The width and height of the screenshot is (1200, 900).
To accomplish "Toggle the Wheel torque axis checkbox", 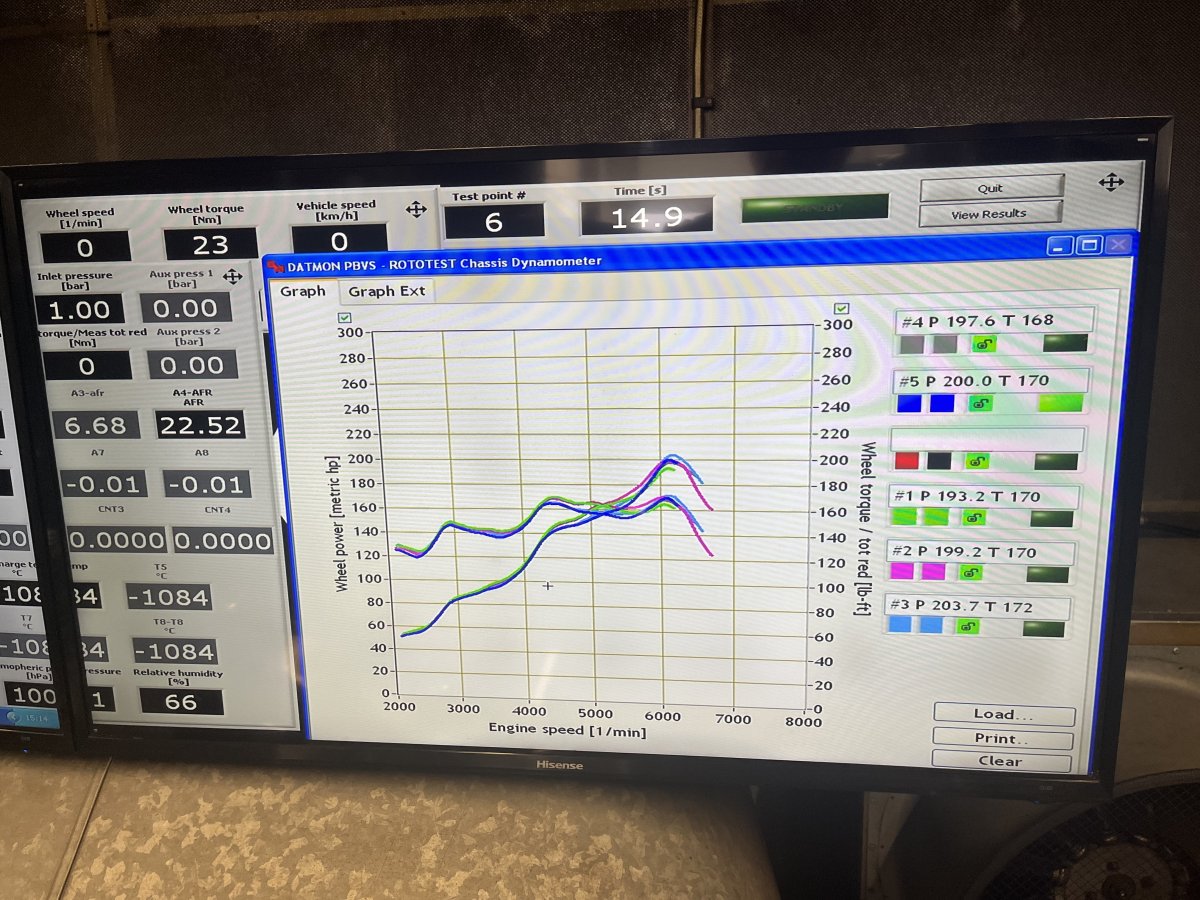I will tap(841, 309).
